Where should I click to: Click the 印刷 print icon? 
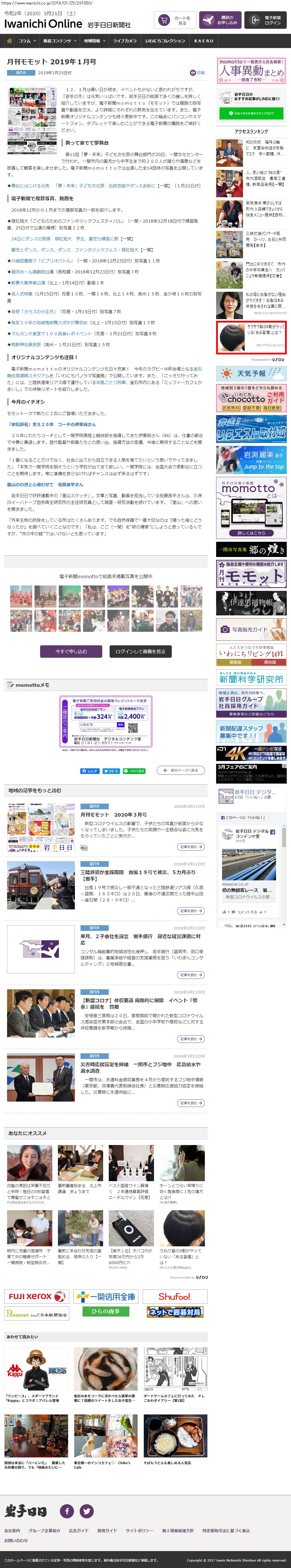click(x=197, y=73)
